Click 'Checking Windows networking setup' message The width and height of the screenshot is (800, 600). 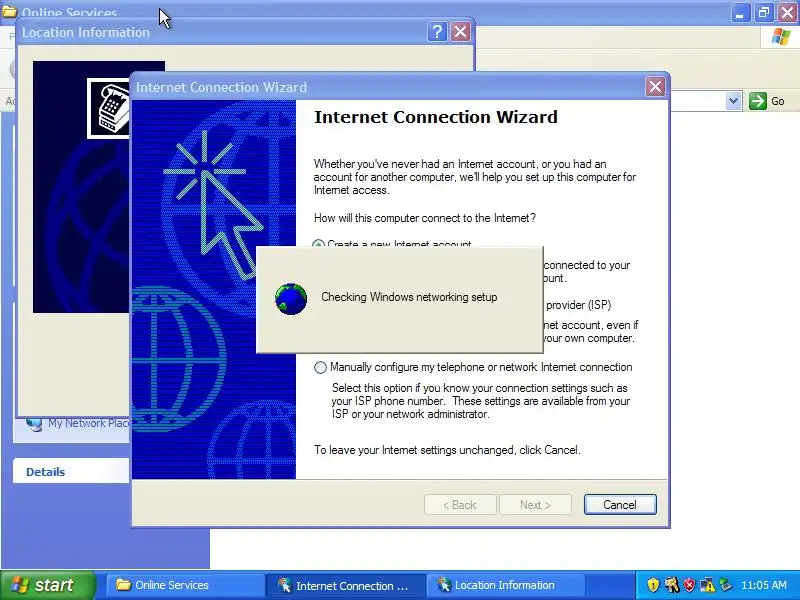click(x=409, y=297)
